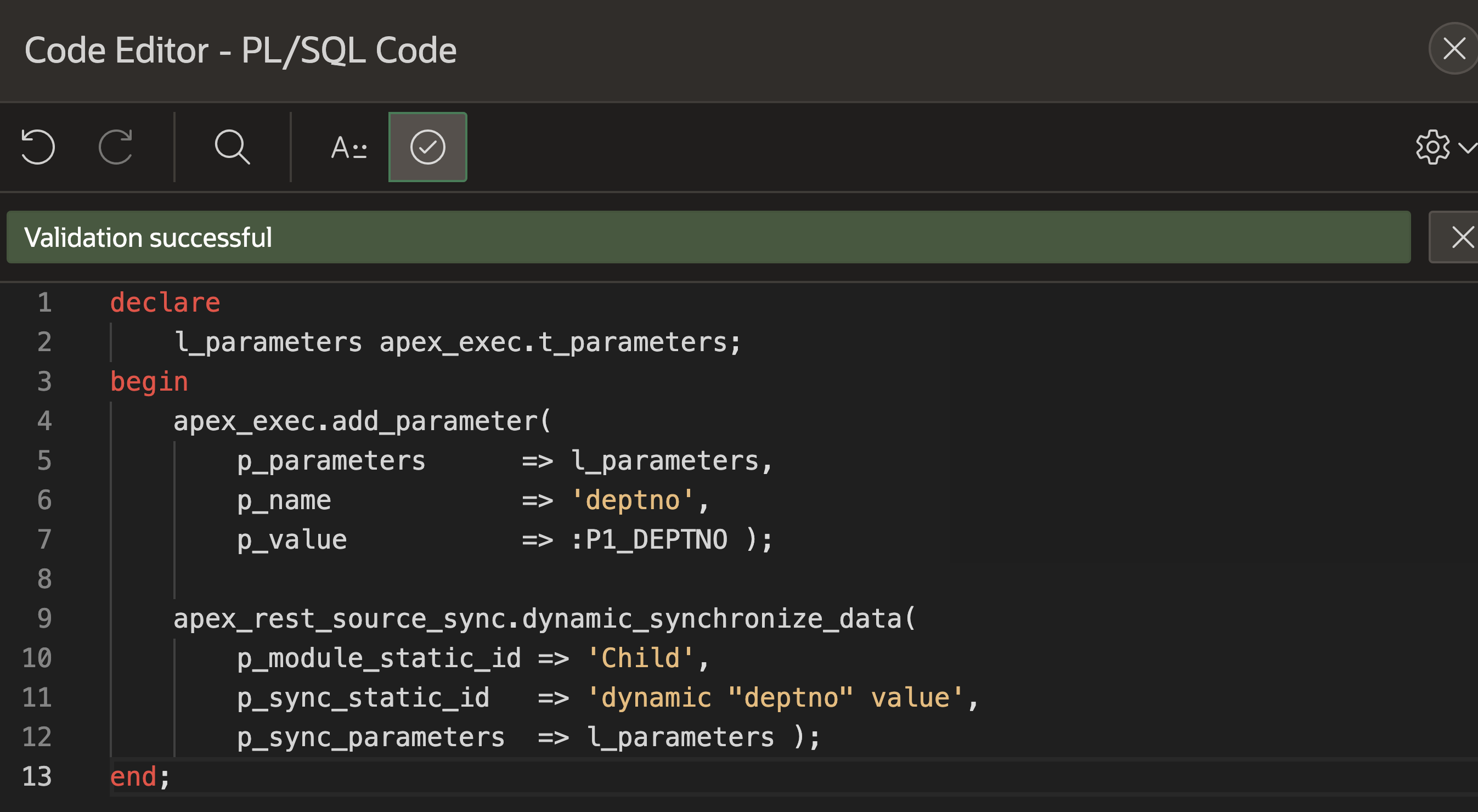
Task: Click the Code Editor - PL/SQL Code title
Action: (241, 49)
